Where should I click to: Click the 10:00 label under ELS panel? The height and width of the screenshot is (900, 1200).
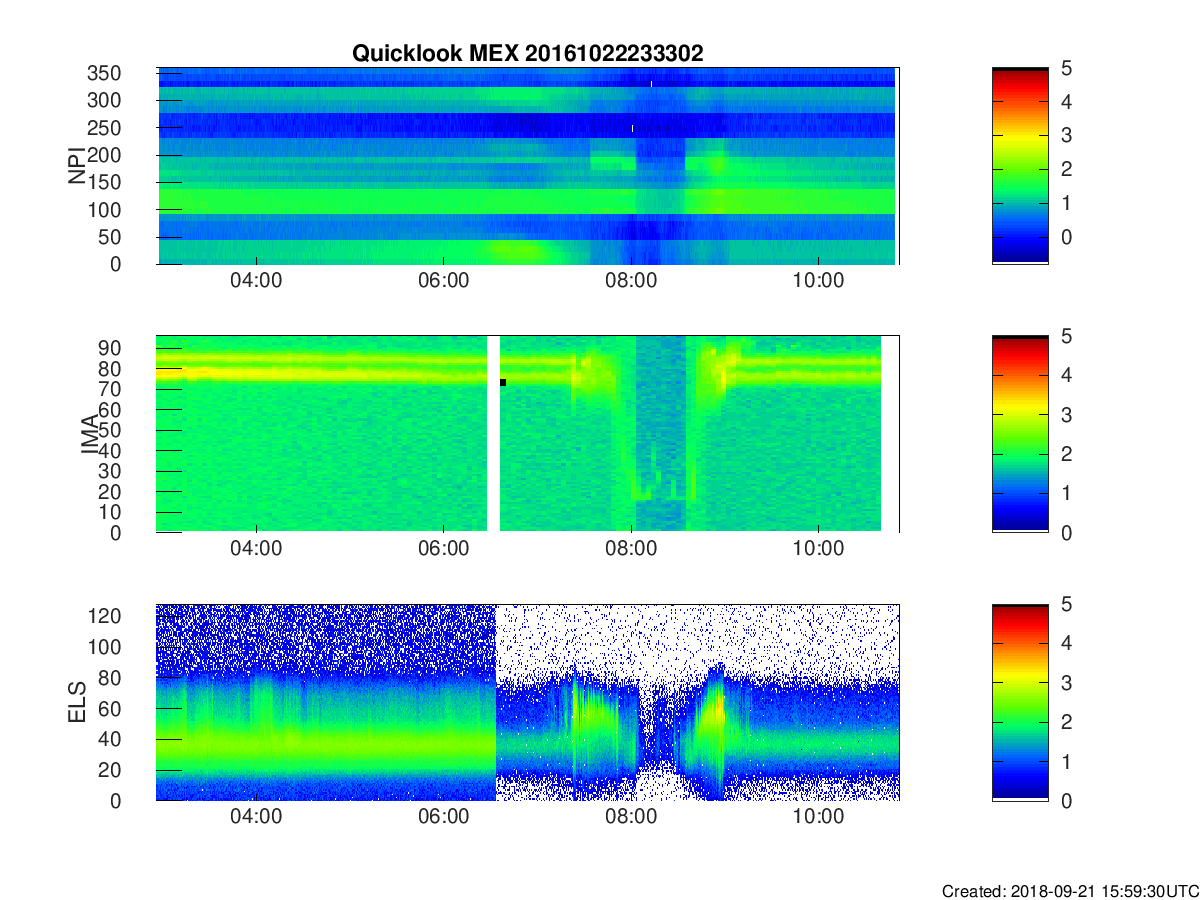819,818
